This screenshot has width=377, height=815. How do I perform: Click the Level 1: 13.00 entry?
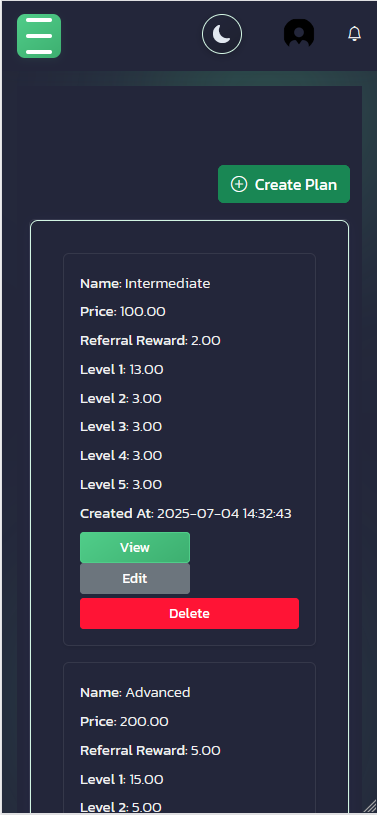pyautogui.click(x=122, y=370)
